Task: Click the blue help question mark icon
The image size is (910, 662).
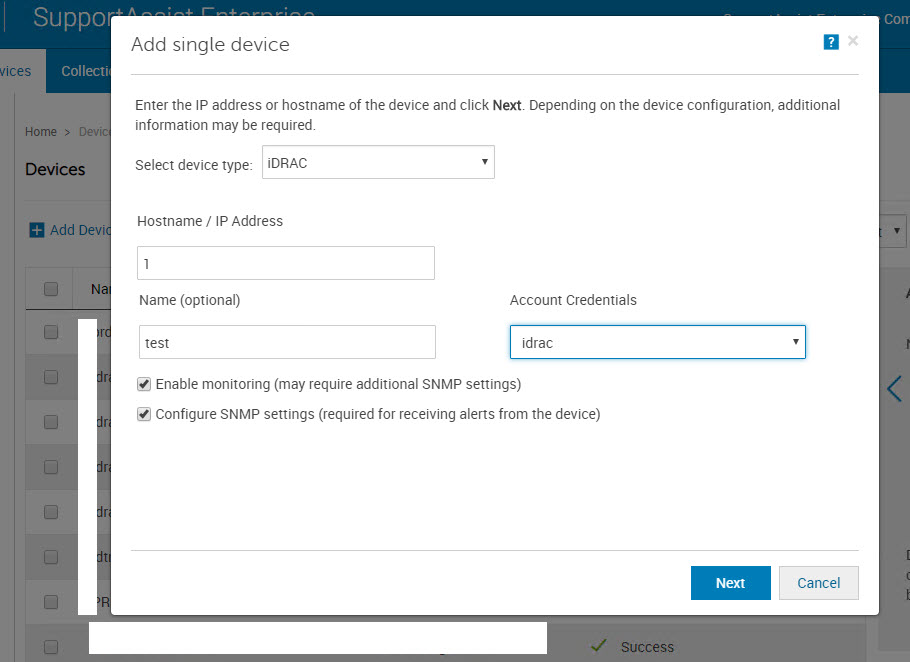Action: pos(830,42)
